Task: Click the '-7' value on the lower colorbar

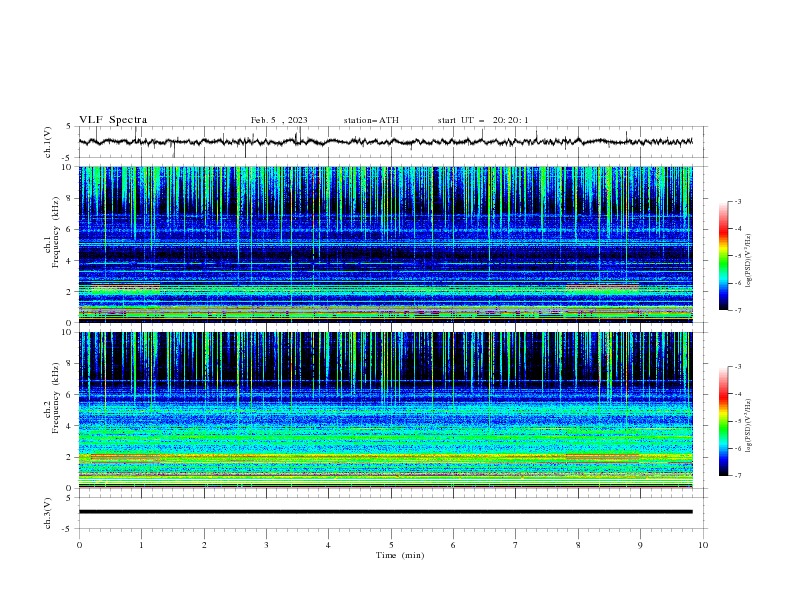Action: click(x=737, y=476)
